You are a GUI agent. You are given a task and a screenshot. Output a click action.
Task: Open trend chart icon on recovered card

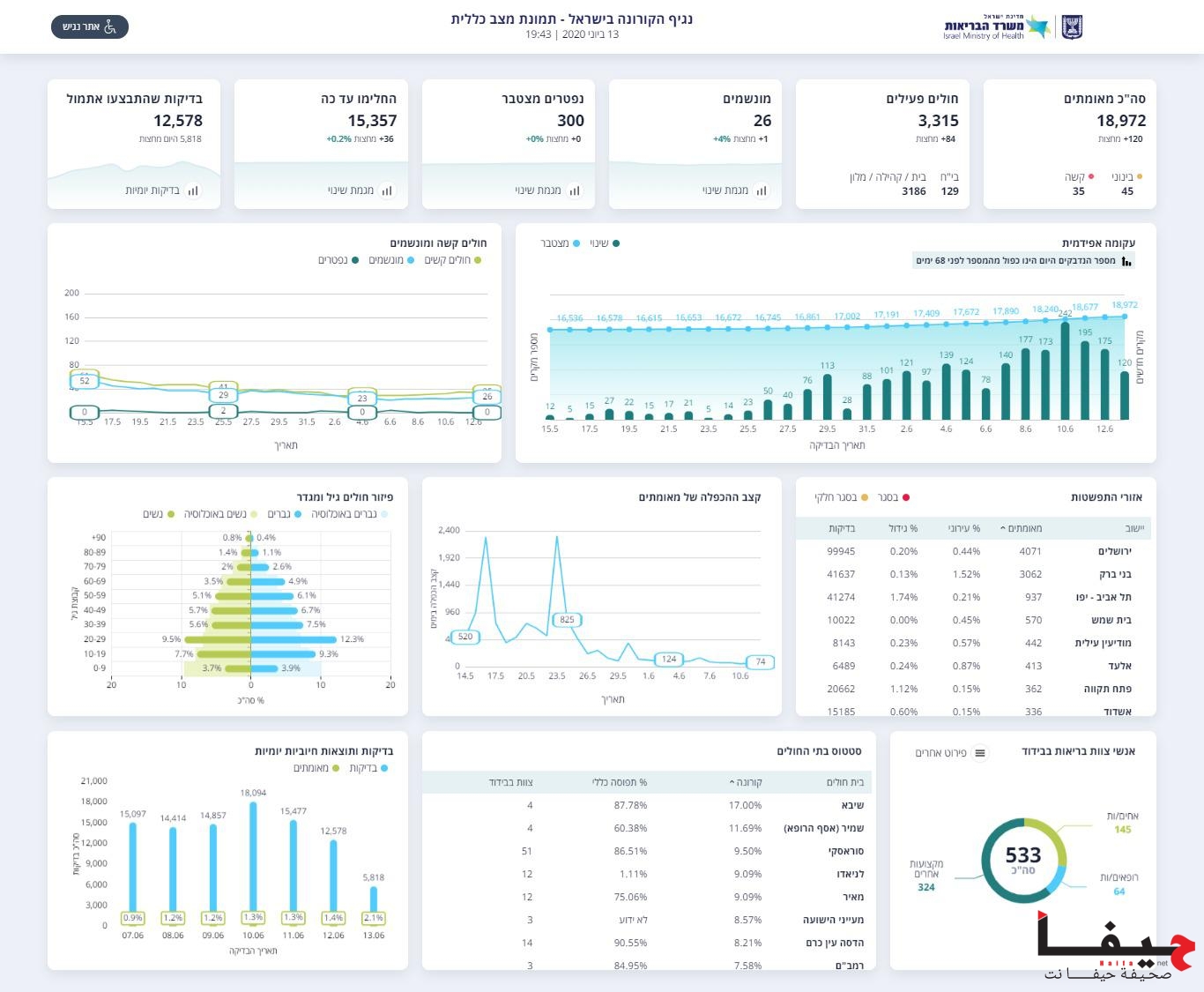387,190
